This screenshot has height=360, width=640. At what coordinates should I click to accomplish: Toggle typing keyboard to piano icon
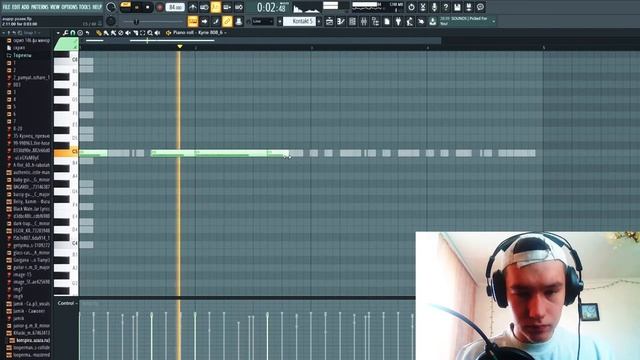click(193, 21)
